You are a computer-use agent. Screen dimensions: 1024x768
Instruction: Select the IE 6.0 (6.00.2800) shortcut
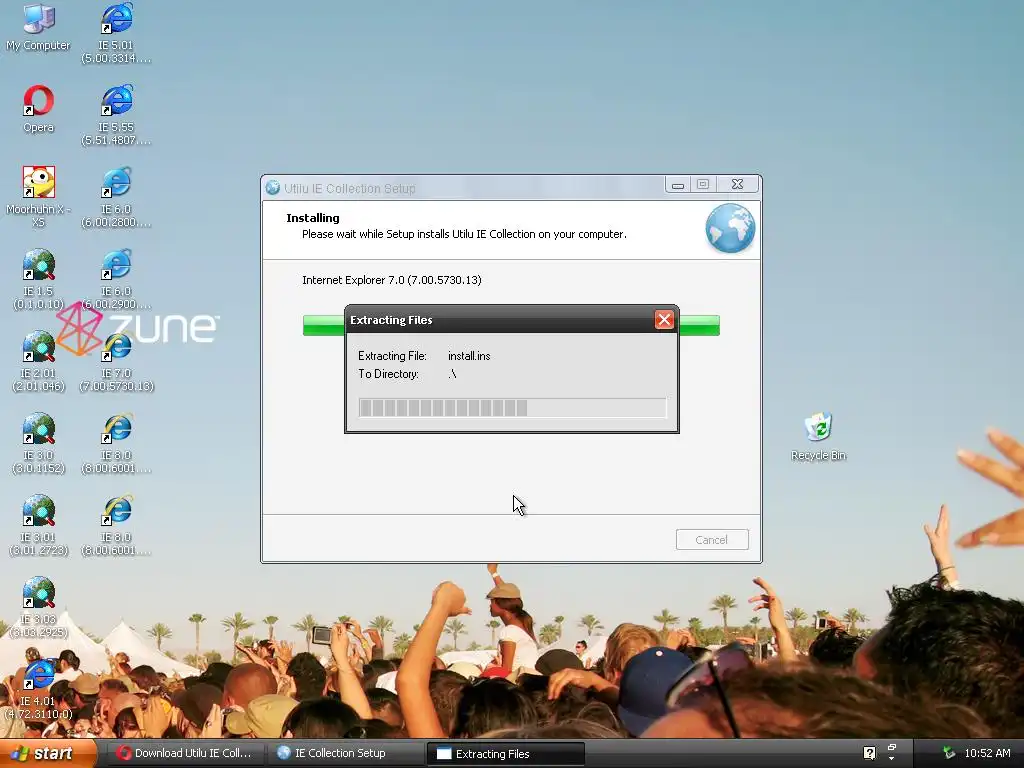click(116, 197)
